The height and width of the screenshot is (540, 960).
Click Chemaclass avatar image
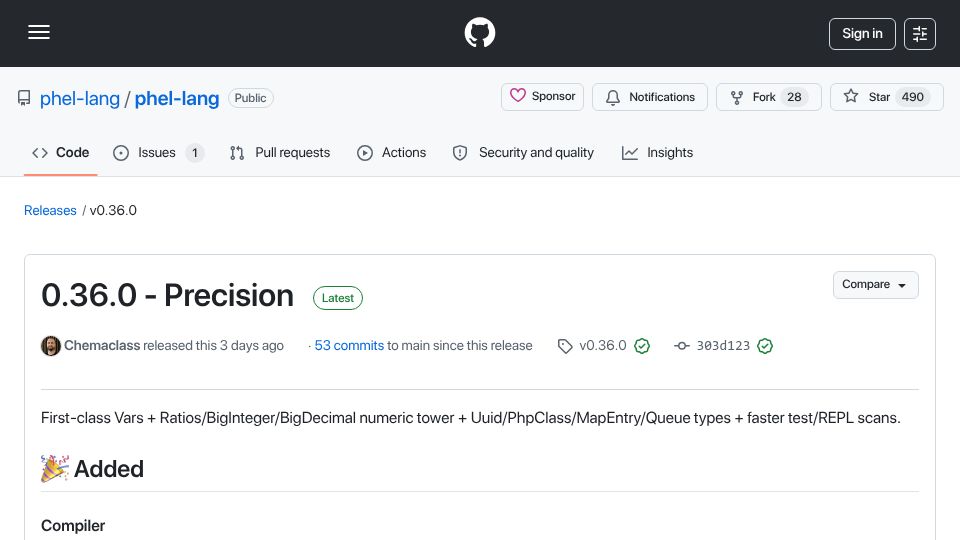coord(51,346)
